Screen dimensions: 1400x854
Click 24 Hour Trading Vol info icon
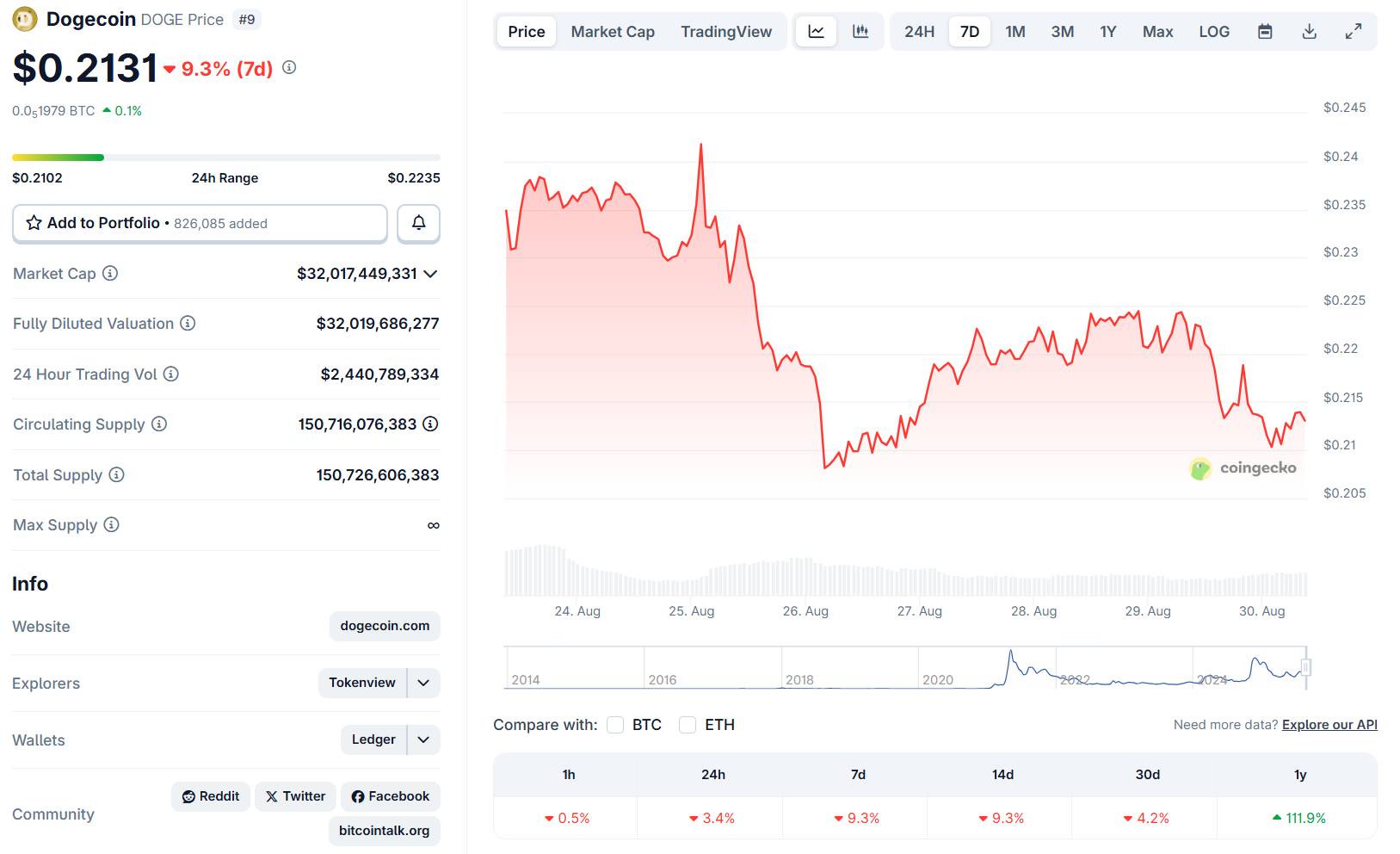pos(171,374)
